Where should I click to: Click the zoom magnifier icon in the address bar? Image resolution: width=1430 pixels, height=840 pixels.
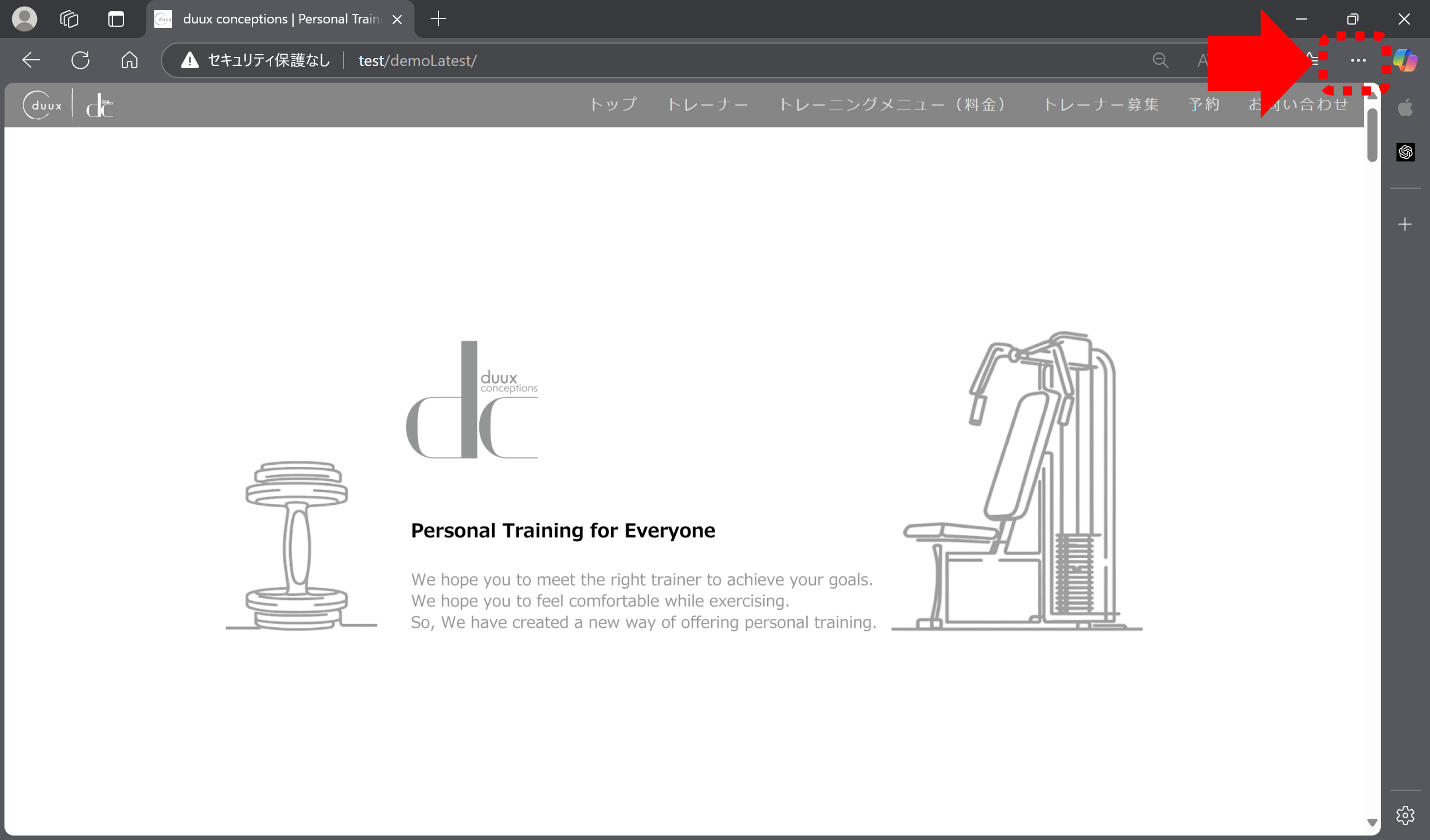pos(1160,60)
